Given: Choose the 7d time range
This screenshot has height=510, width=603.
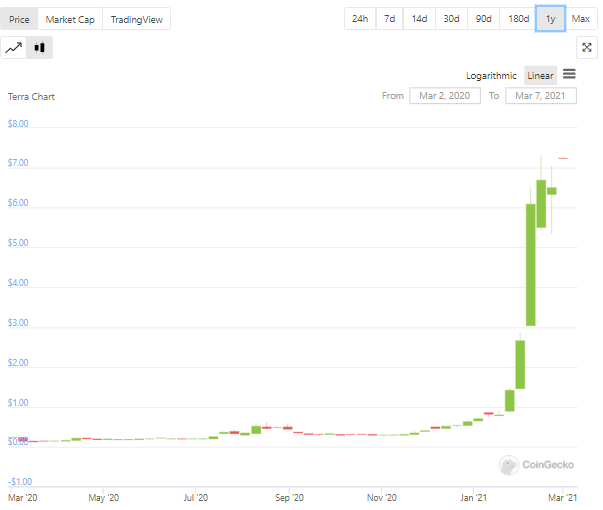Looking at the screenshot, I should pyautogui.click(x=390, y=18).
